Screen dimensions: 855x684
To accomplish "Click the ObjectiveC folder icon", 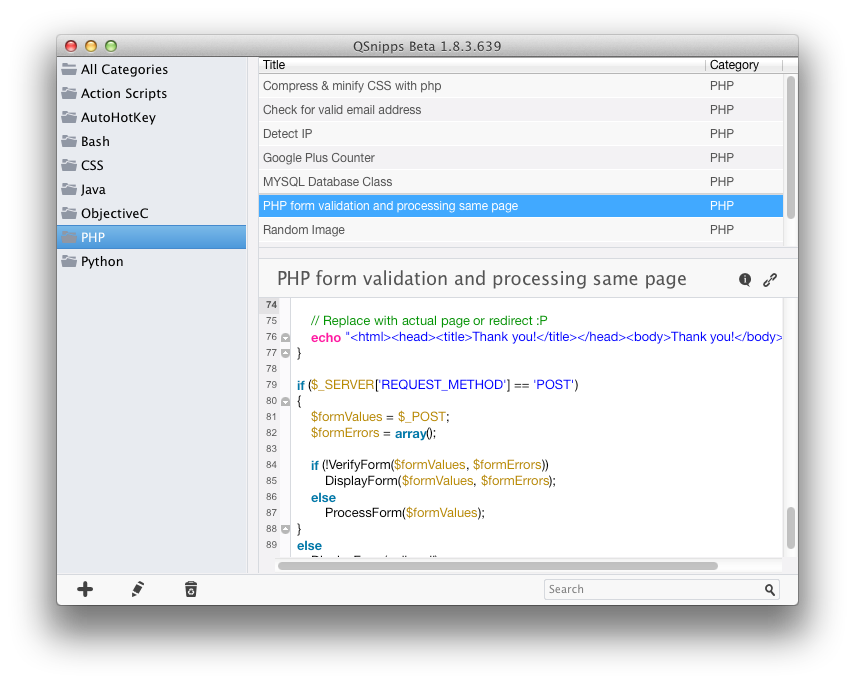I will coord(69,213).
